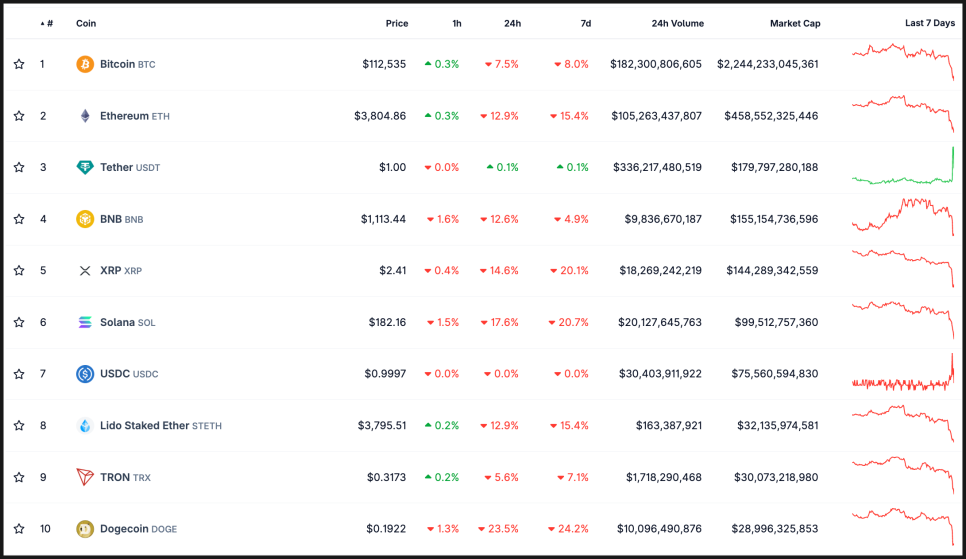
Task: Sort by the 7d change column
Action: pos(584,23)
